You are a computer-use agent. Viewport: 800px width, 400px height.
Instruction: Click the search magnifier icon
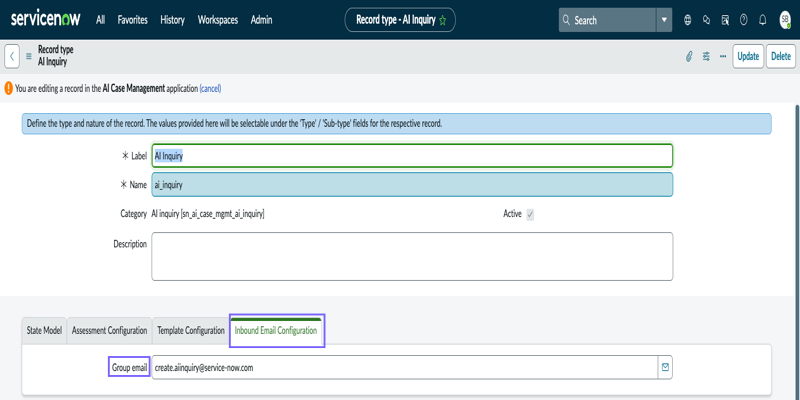click(566, 20)
